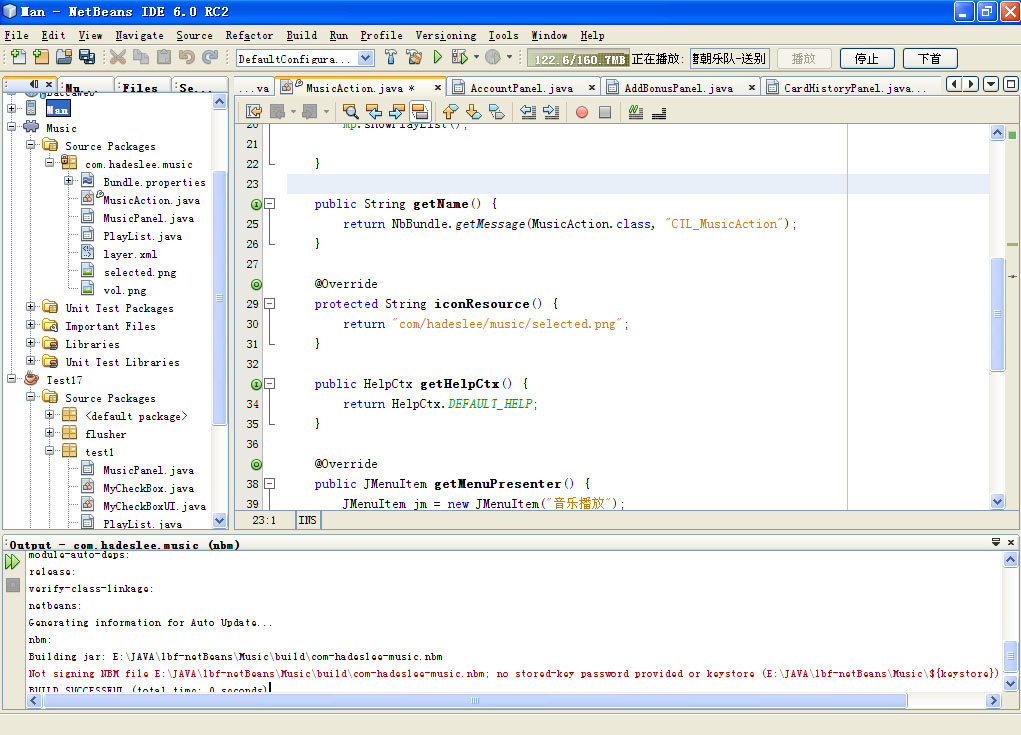
Task: Click Toggle Bookmark editor icon
Action: pos(497,112)
